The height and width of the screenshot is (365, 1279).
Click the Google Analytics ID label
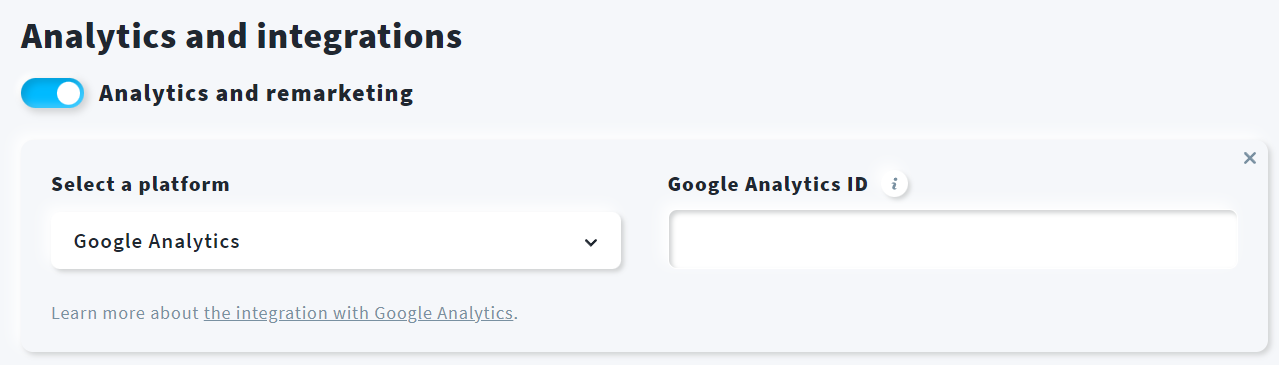click(x=768, y=184)
